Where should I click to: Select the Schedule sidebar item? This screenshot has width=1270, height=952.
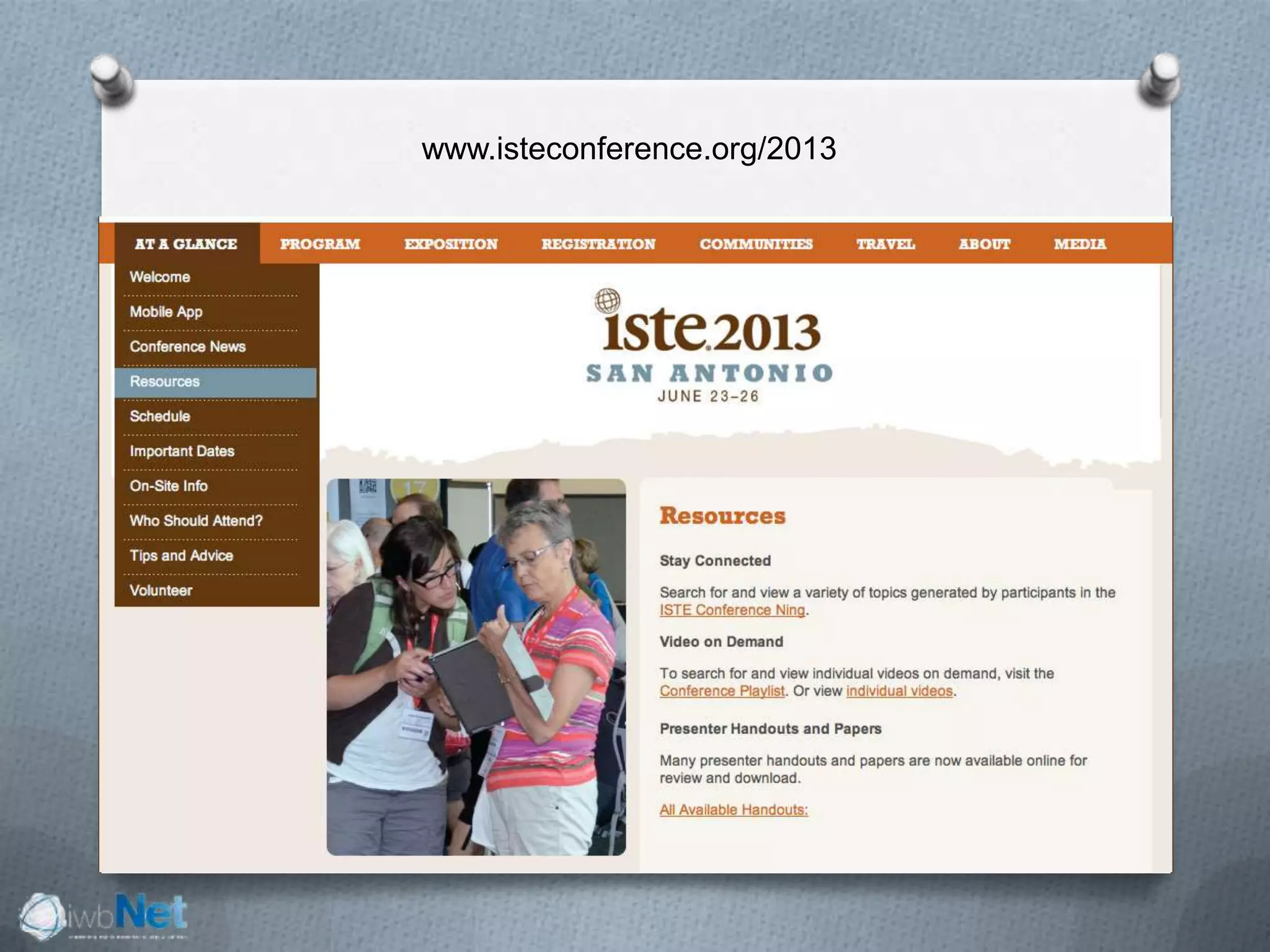click(160, 416)
